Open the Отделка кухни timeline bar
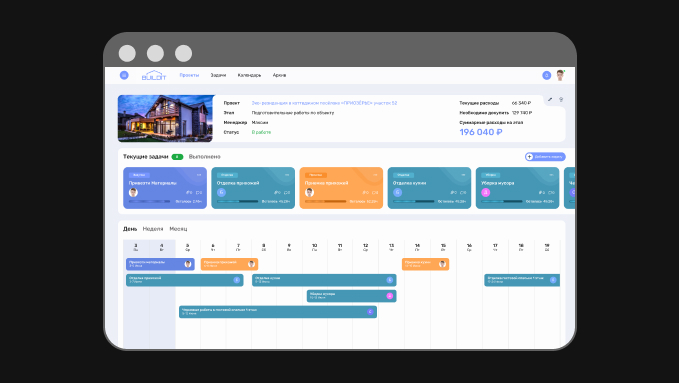679x383 pixels. 324,280
